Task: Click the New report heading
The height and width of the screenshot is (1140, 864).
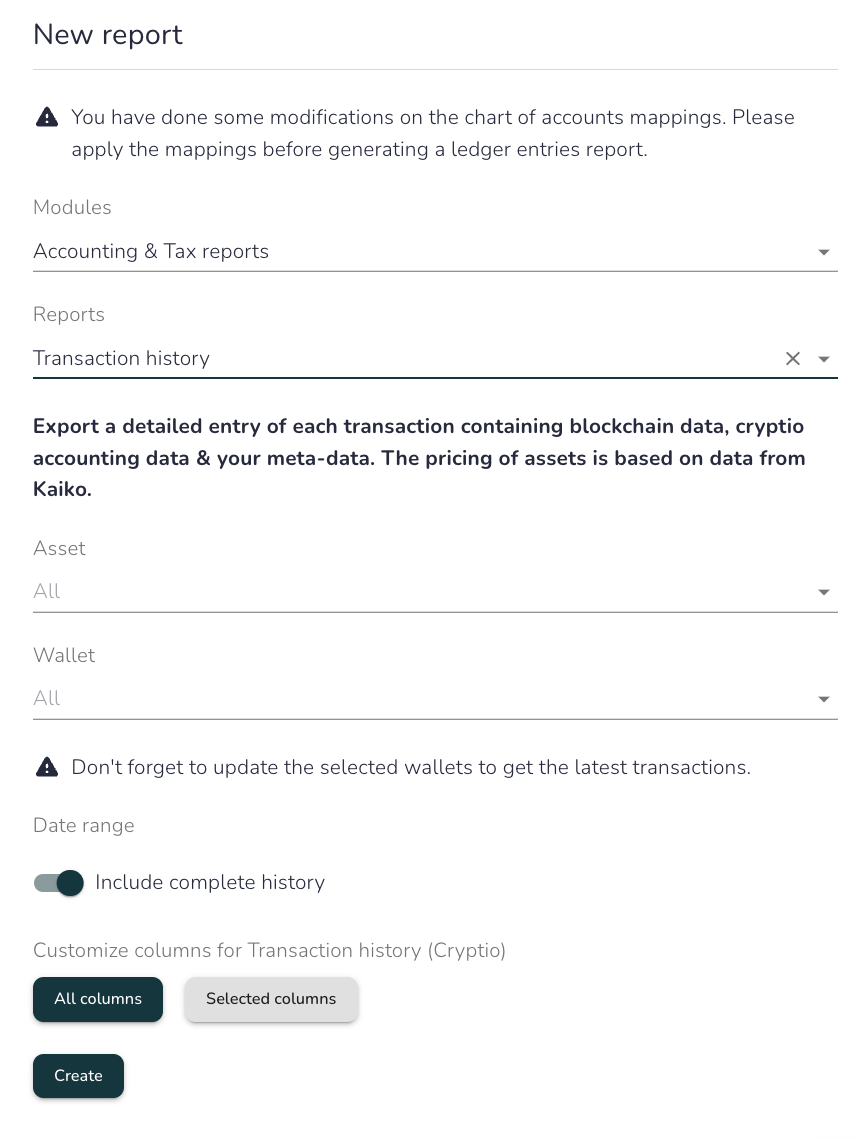Action: pos(108,35)
